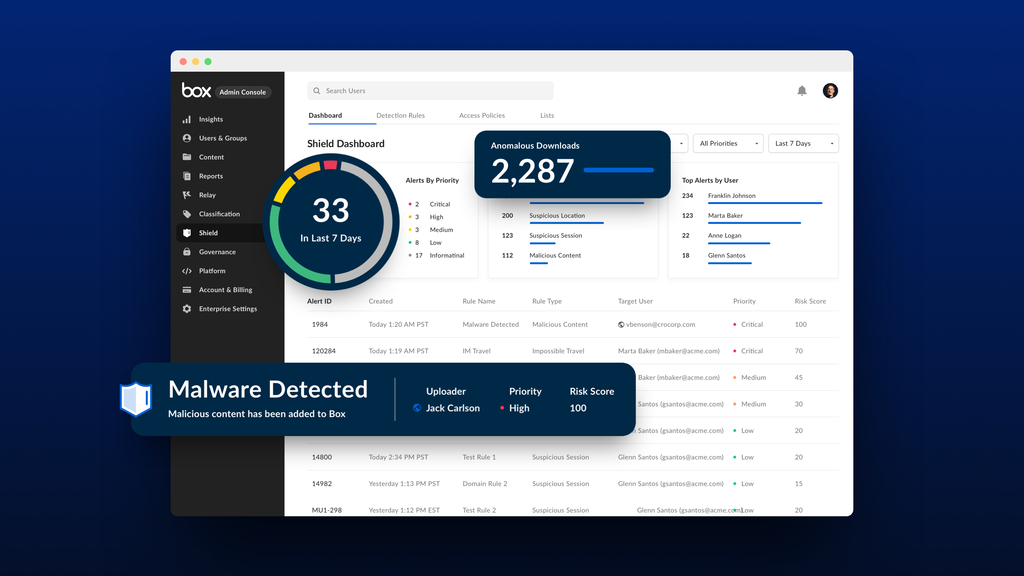Click the Account & Billing card icon
The image size is (1024, 576).
pyautogui.click(x=187, y=290)
